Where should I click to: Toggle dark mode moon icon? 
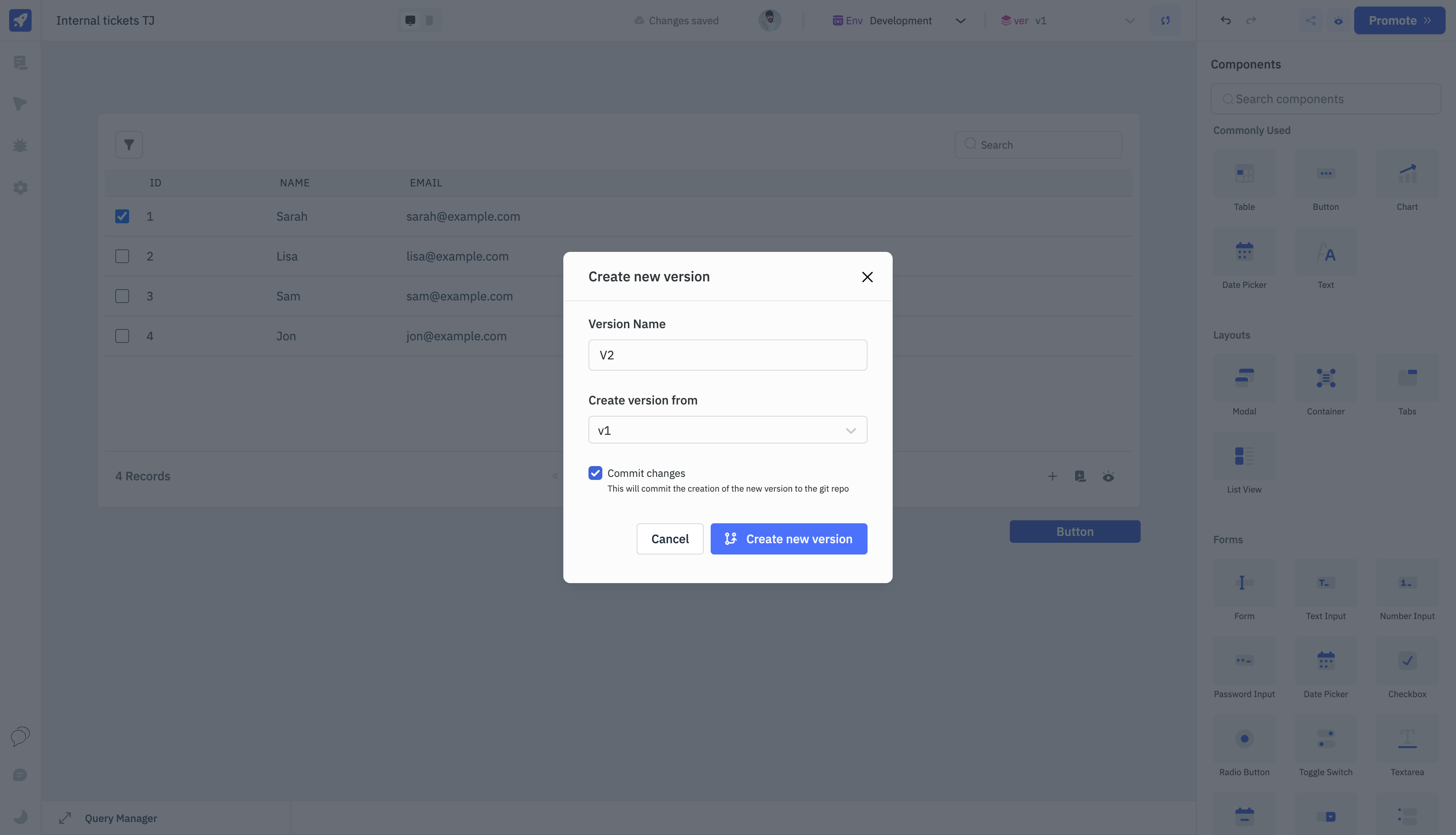point(20,816)
